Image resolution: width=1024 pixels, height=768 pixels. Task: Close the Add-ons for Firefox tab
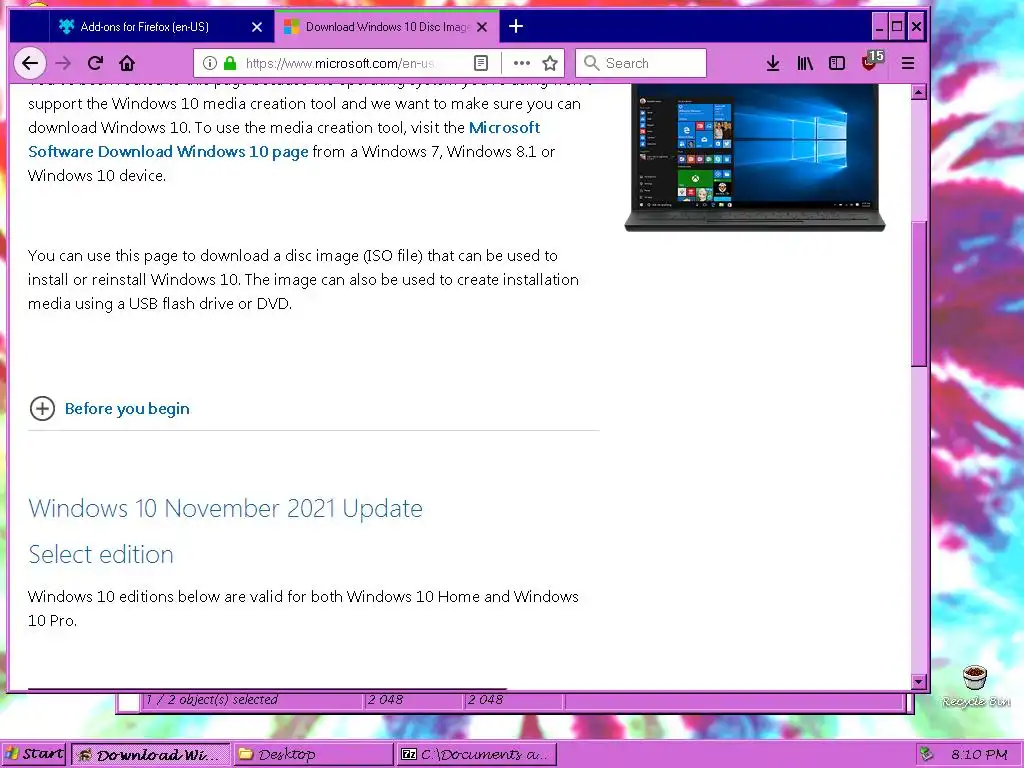(257, 27)
